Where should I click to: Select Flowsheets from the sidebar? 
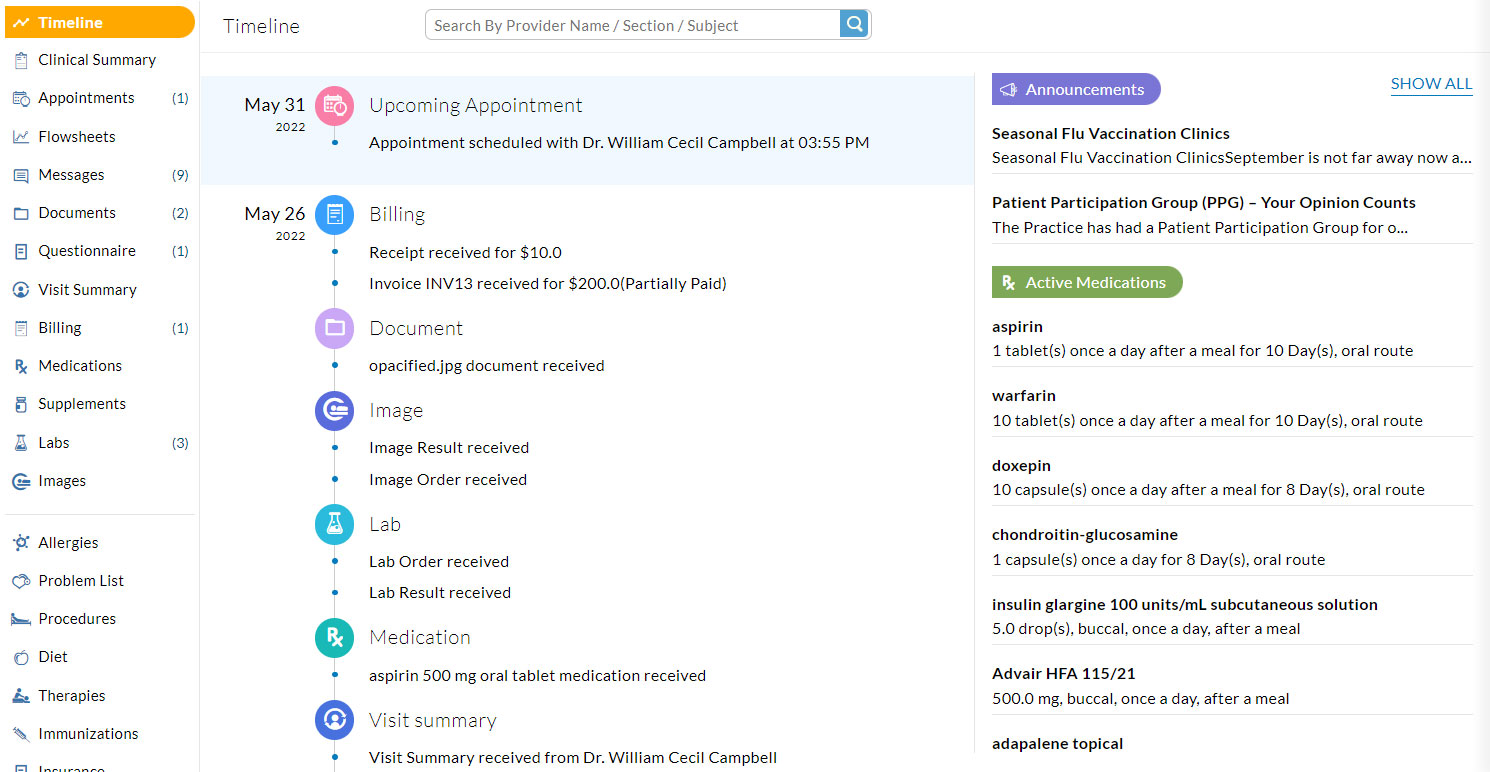coord(76,137)
